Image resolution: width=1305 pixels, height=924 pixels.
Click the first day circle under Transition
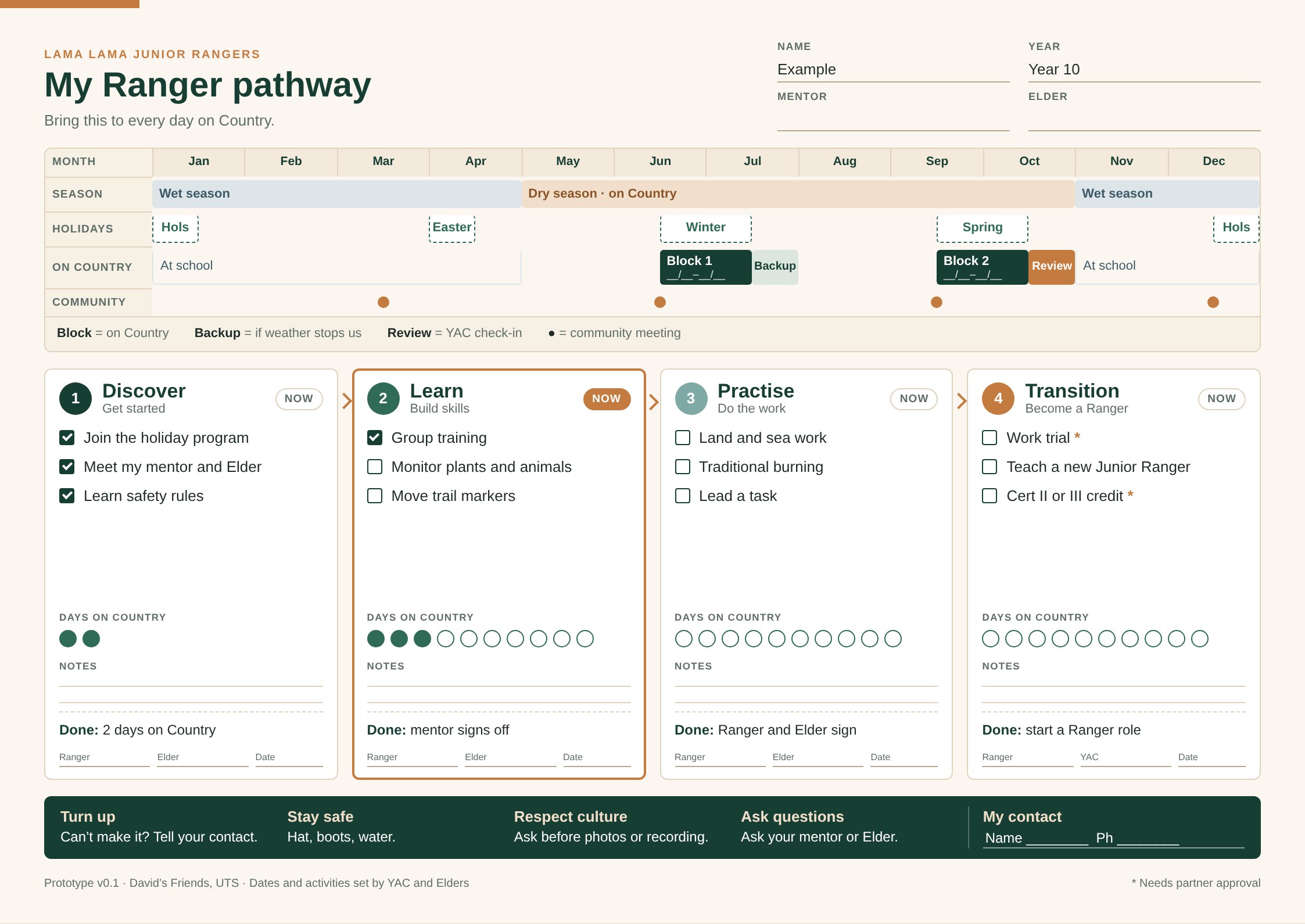tap(991, 639)
